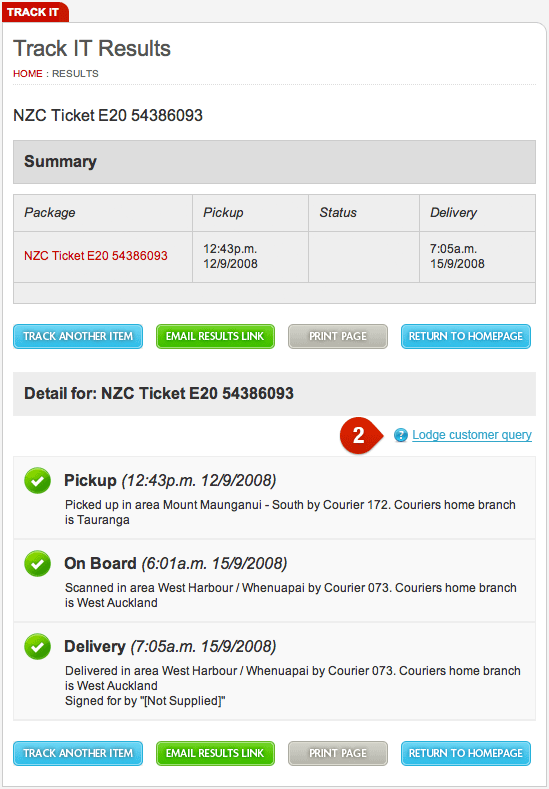Go to HOME in the breadcrumb
This screenshot has height=789, width=549.
[x=28, y=73]
